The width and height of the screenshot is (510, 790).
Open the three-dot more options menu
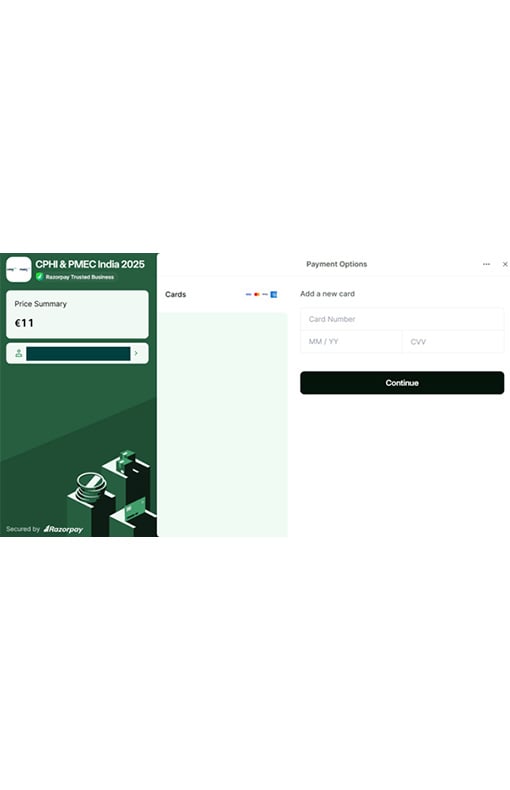486,264
